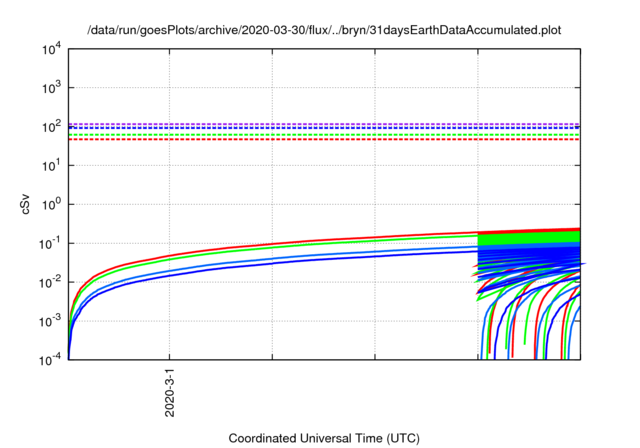Click the 10^0 y-axis tick label
The image size is (640, 448).
[x=52, y=204]
